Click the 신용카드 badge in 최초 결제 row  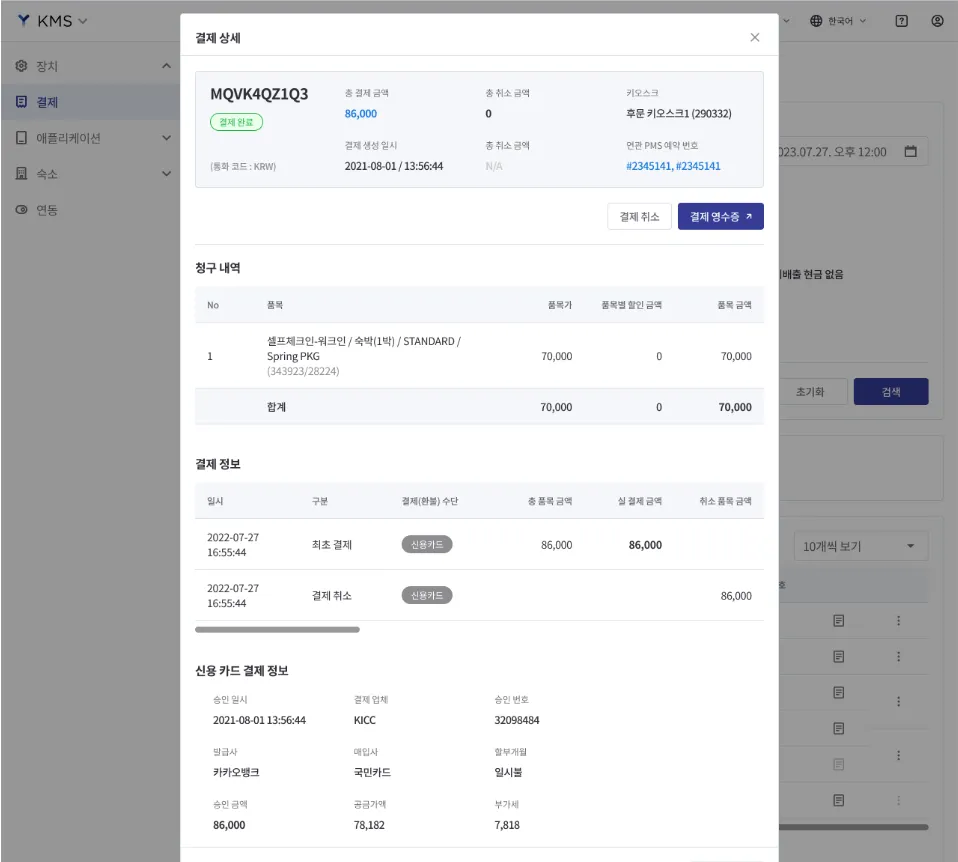[426, 544]
